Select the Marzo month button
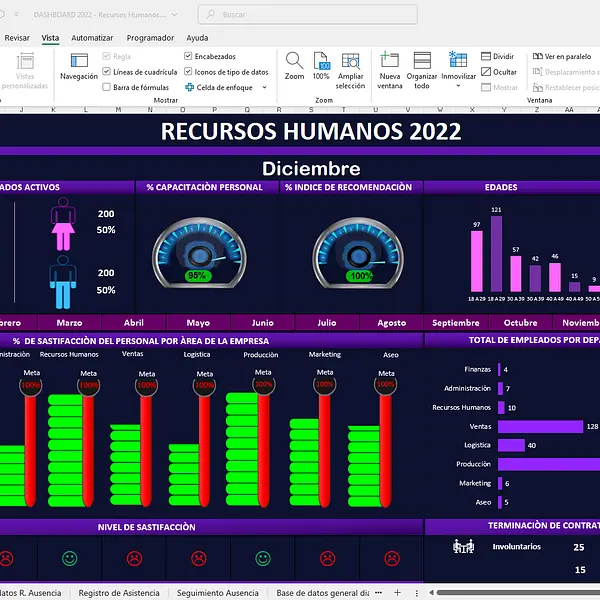 pyautogui.click(x=69, y=323)
